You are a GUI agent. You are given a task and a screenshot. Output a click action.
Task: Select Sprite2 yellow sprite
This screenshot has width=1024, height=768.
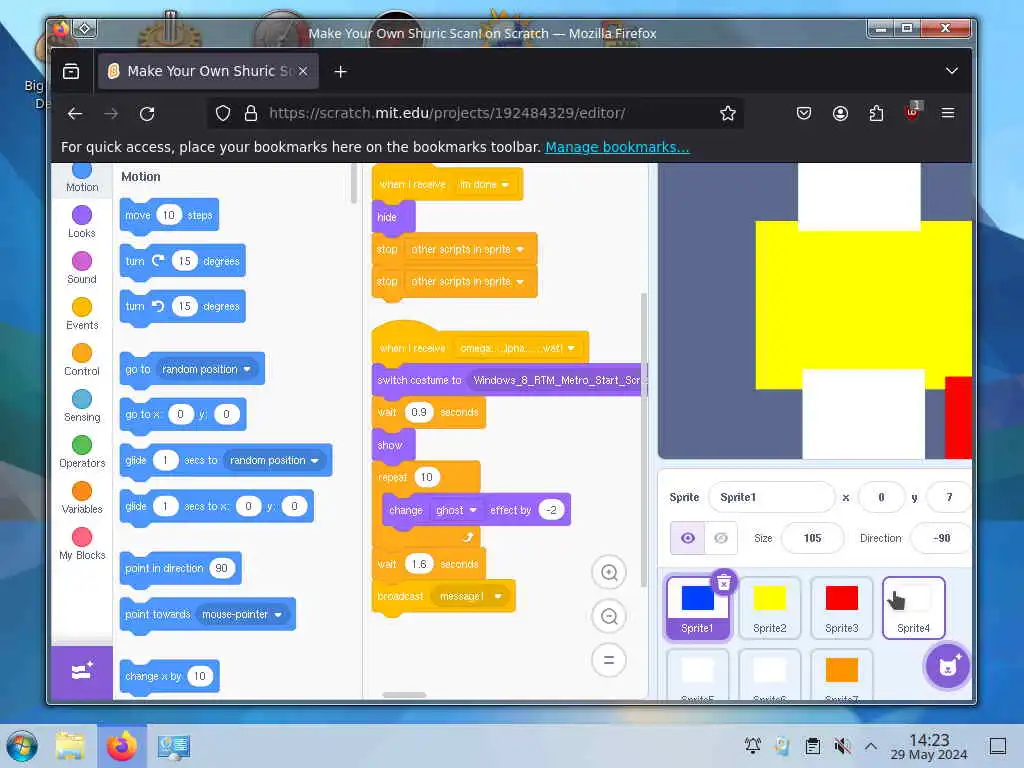pos(769,607)
